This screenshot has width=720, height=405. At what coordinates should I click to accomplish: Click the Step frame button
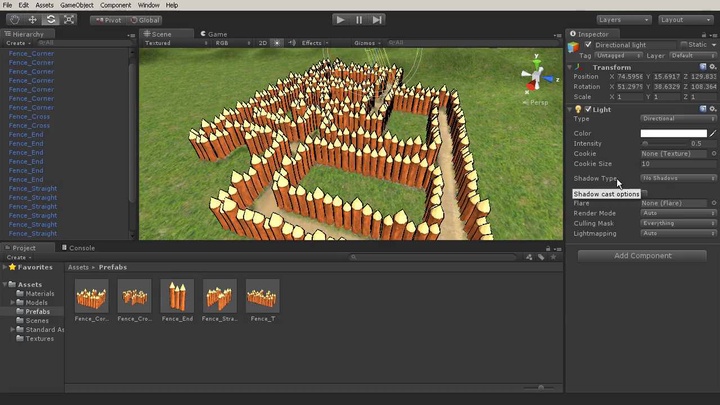pos(377,19)
